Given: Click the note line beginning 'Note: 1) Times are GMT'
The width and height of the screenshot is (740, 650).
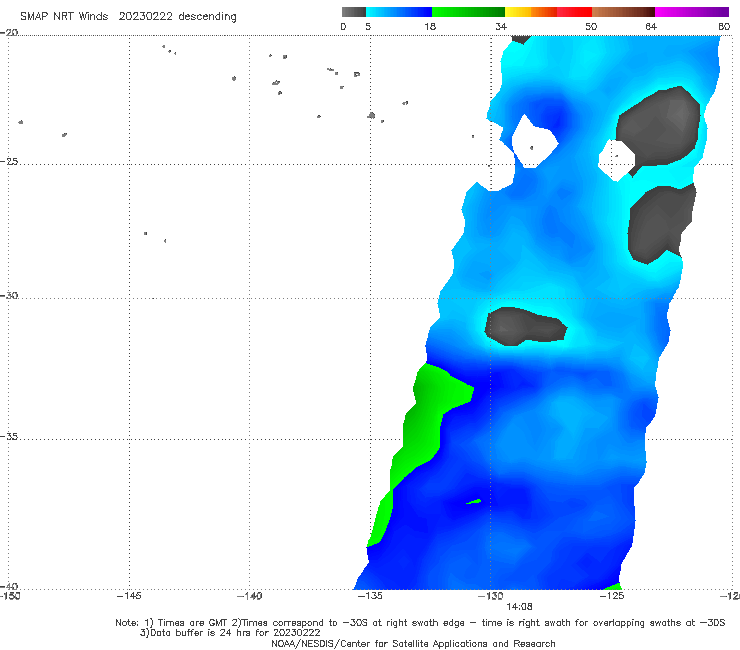Looking at the screenshot, I should pos(420,623).
